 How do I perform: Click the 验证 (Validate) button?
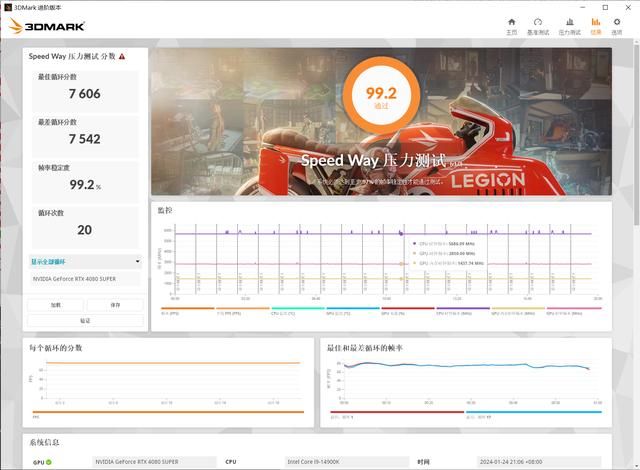[x=85, y=321]
